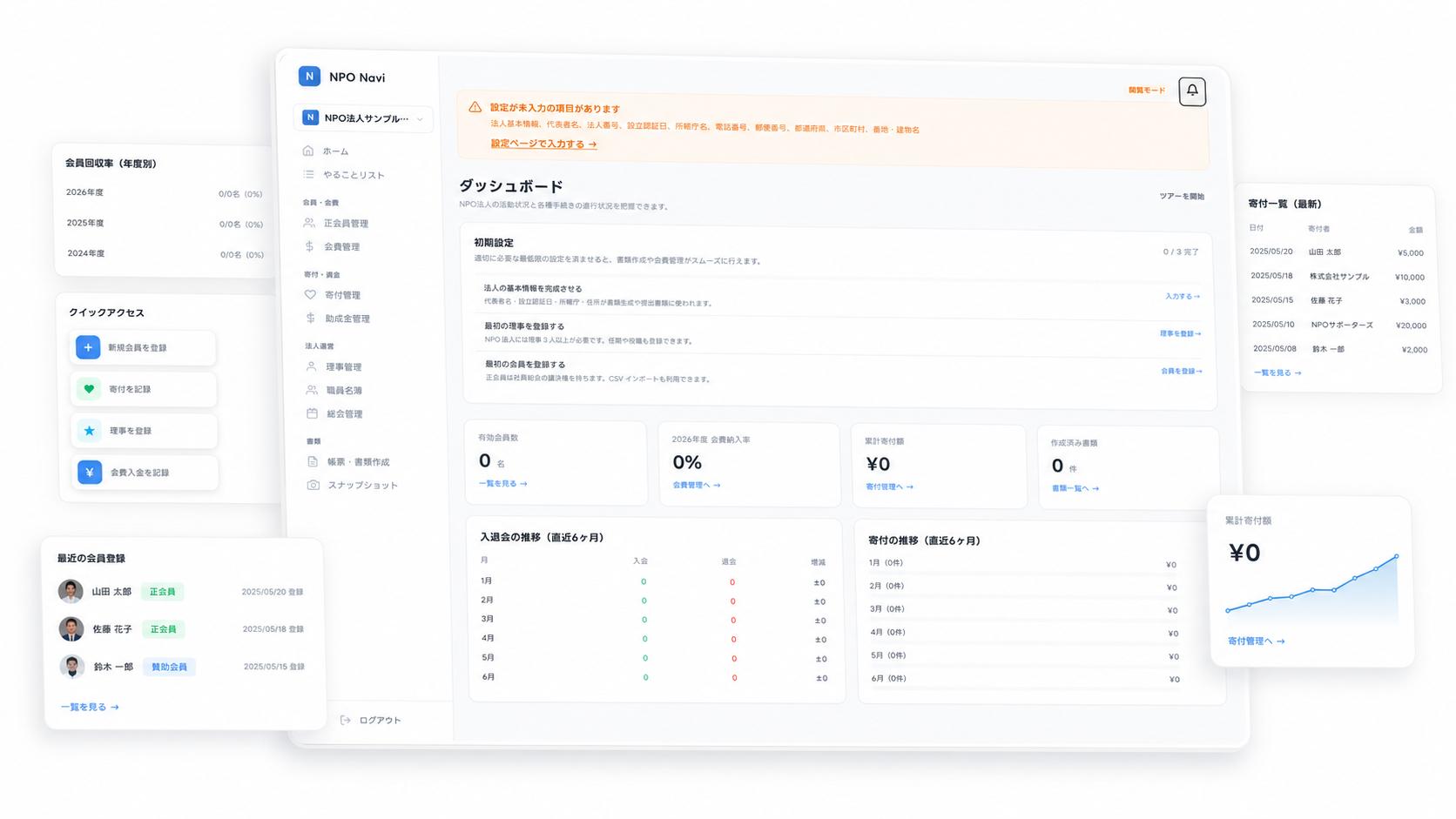Toggle the 閲覧モード label at top
Viewport: 1456px width, 819px height.
tap(1147, 91)
